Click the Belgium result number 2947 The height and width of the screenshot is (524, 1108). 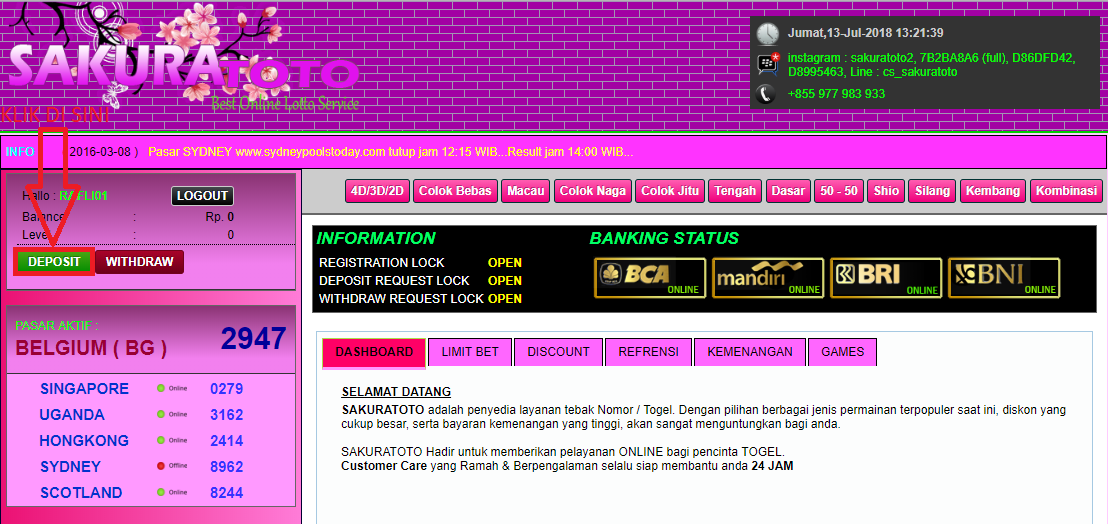(x=254, y=339)
